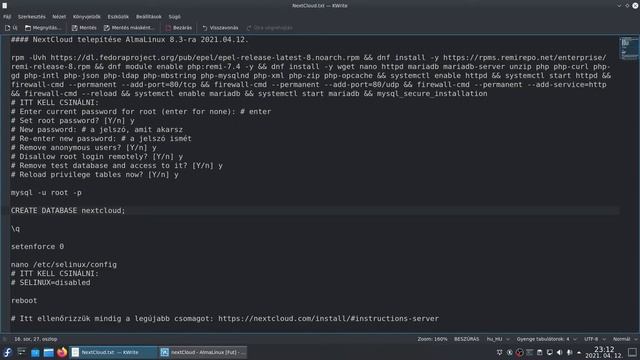Click the display/network tray icon

coord(549,352)
